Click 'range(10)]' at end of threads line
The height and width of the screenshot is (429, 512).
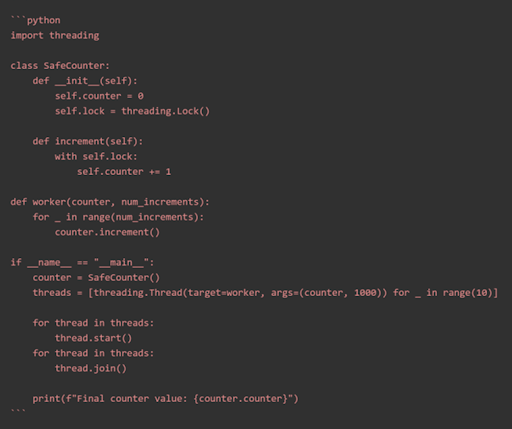(x=470, y=293)
